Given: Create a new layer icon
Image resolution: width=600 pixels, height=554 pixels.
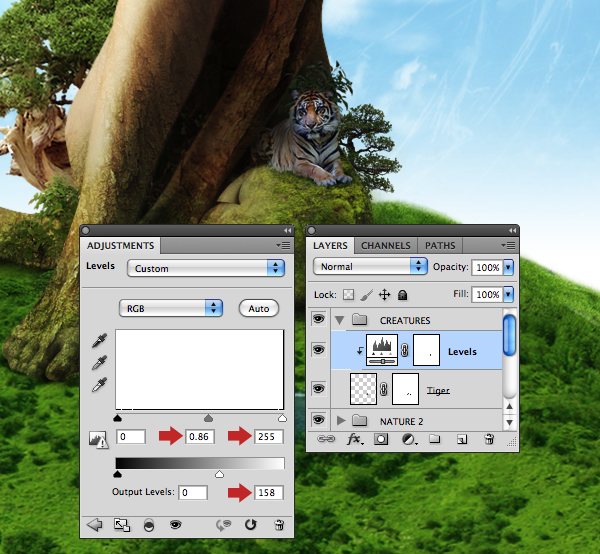Looking at the screenshot, I should 462,439.
